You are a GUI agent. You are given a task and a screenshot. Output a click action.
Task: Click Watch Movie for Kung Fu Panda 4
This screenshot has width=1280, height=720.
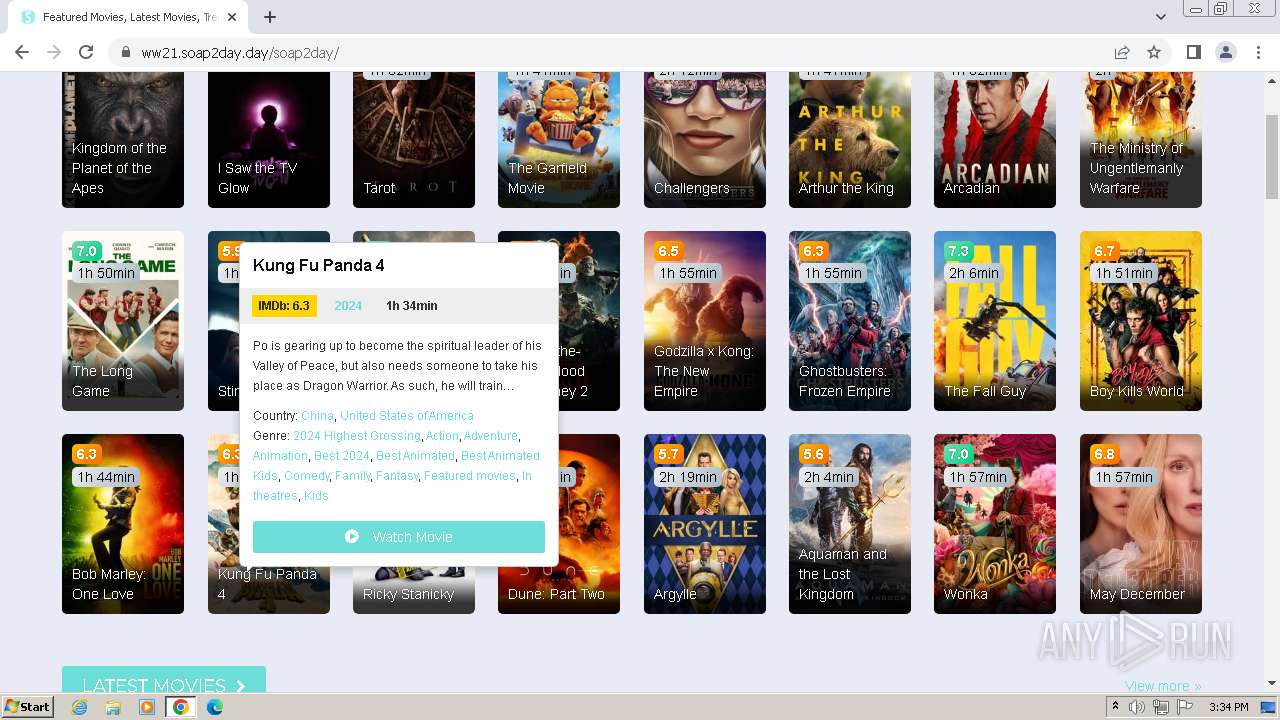pos(399,537)
